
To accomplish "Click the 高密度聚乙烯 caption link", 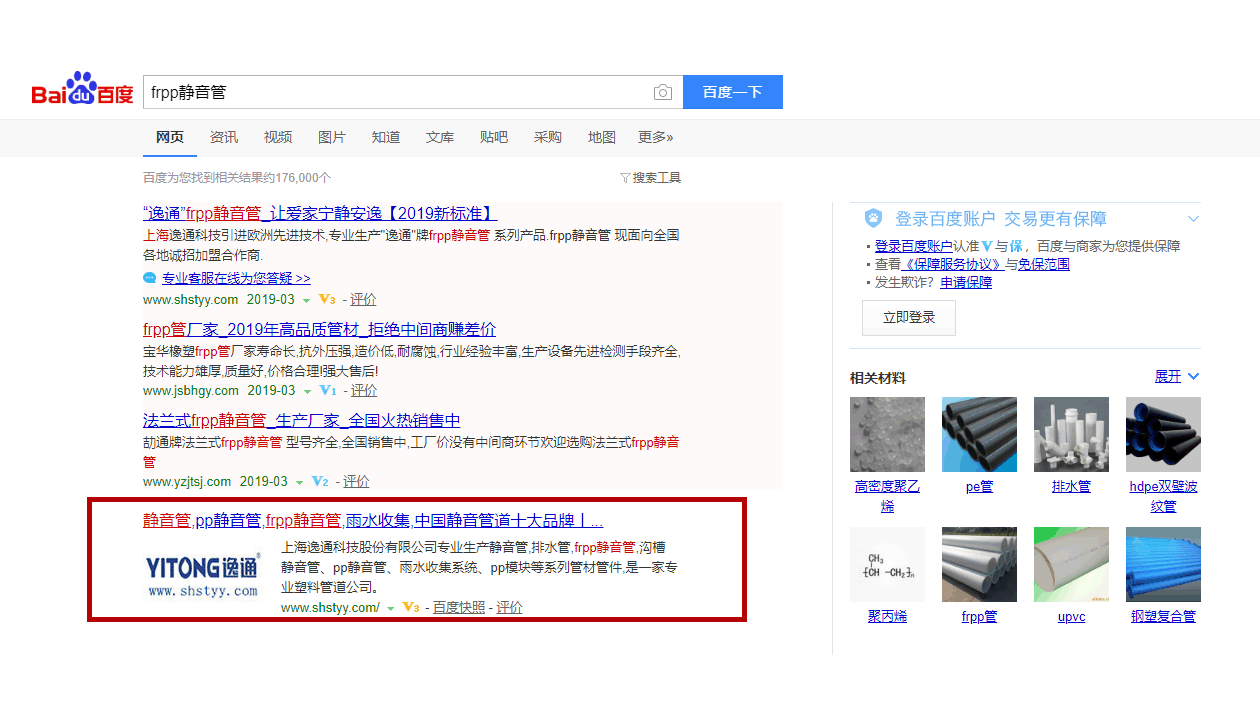I will pos(887,496).
